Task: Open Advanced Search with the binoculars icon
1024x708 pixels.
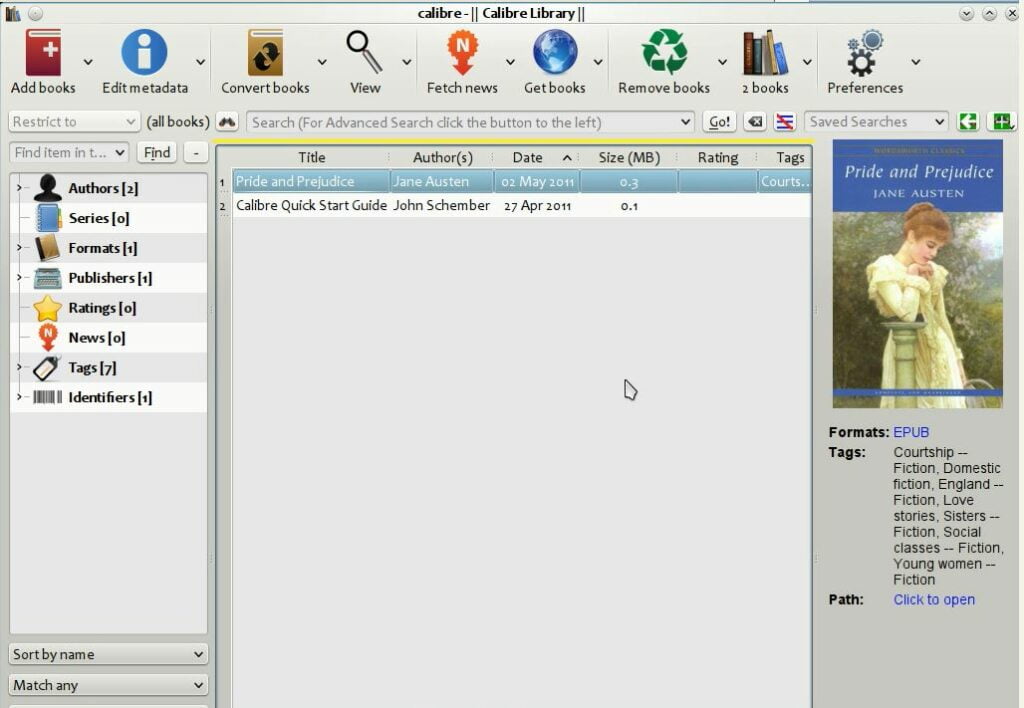Action: [x=226, y=121]
